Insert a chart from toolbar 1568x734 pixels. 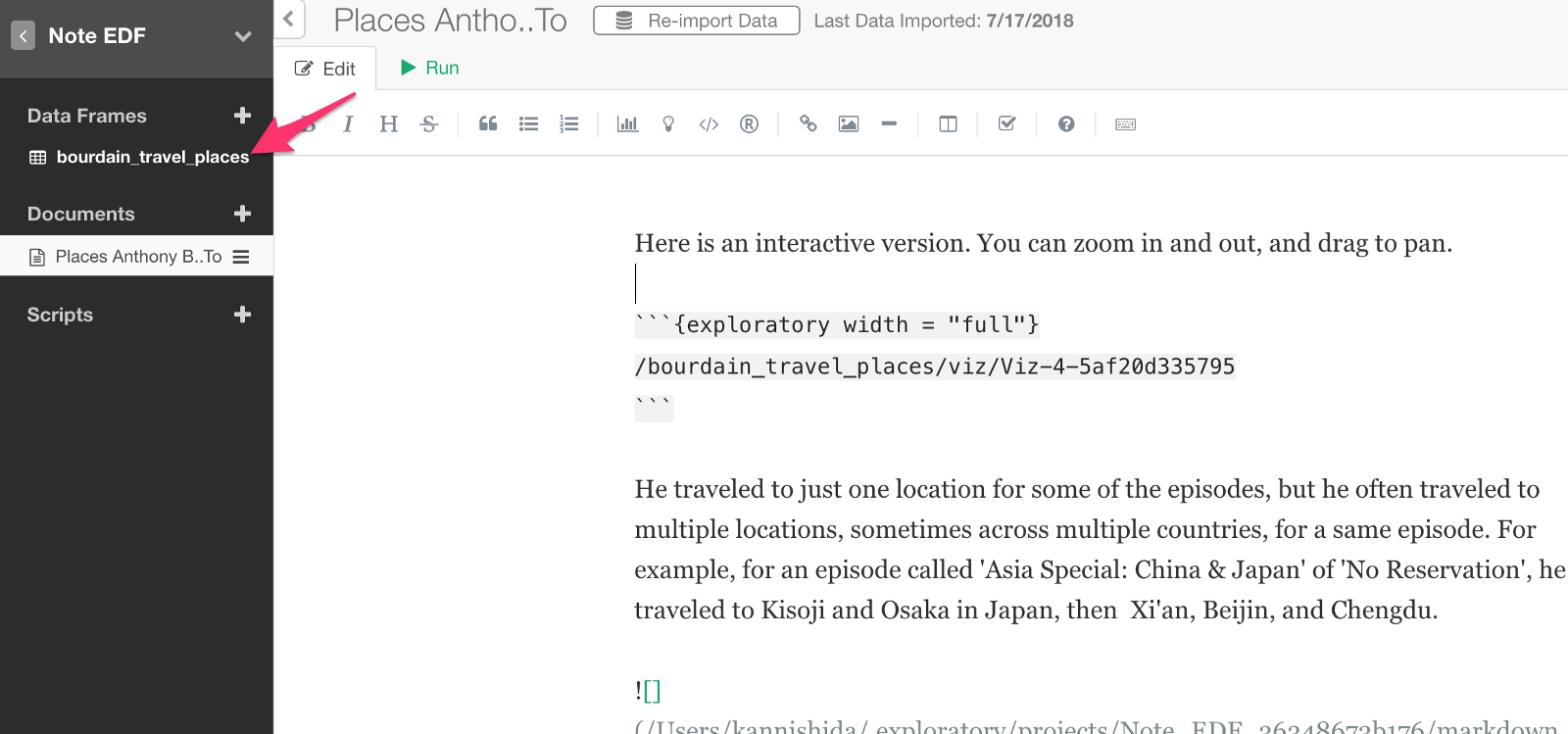click(627, 124)
